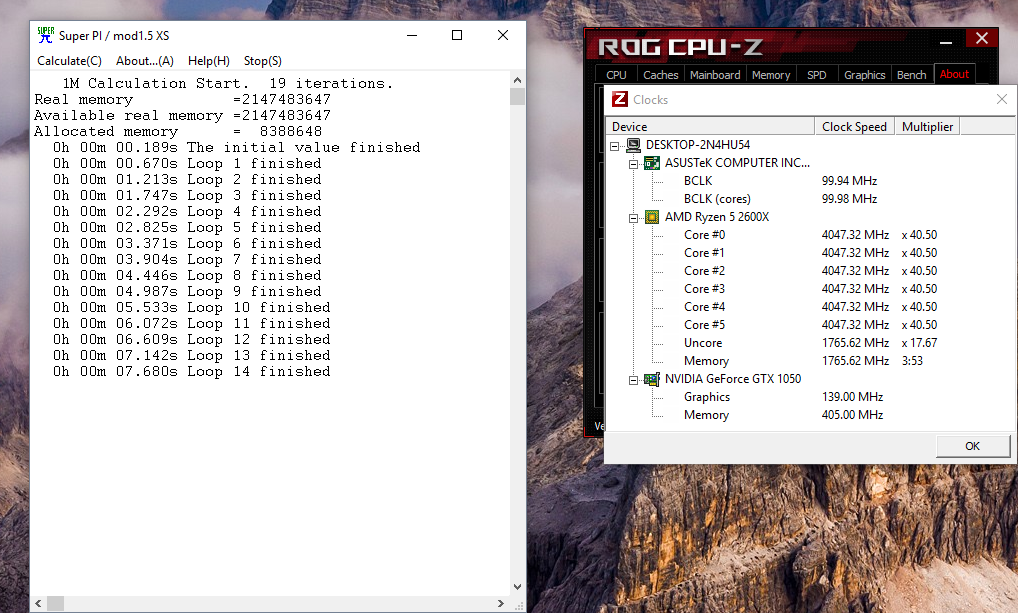Click Stop(S) in Super PI menu bar
Image resolution: width=1018 pixels, height=613 pixels.
pos(262,60)
